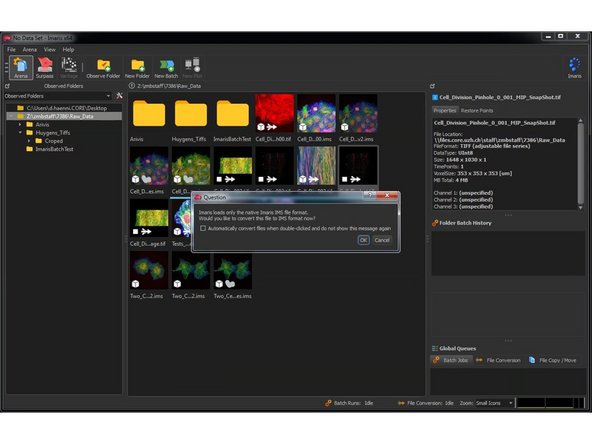Image resolution: width=592 pixels, height=444 pixels.
Task: Open the Help menu
Action: click(68, 49)
